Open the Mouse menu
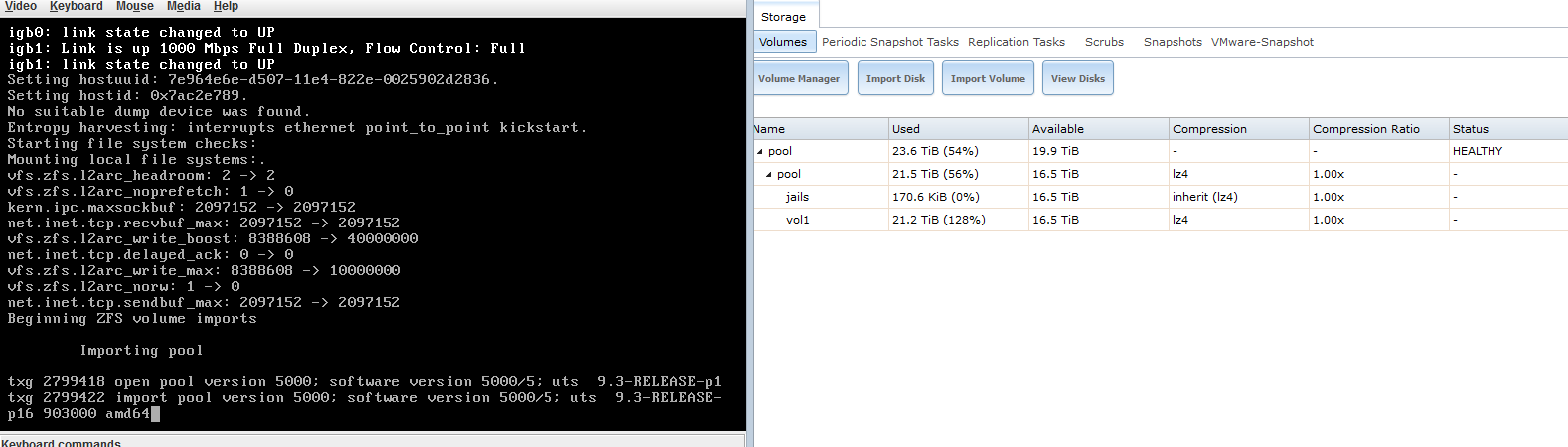1568x447 pixels. (135, 6)
